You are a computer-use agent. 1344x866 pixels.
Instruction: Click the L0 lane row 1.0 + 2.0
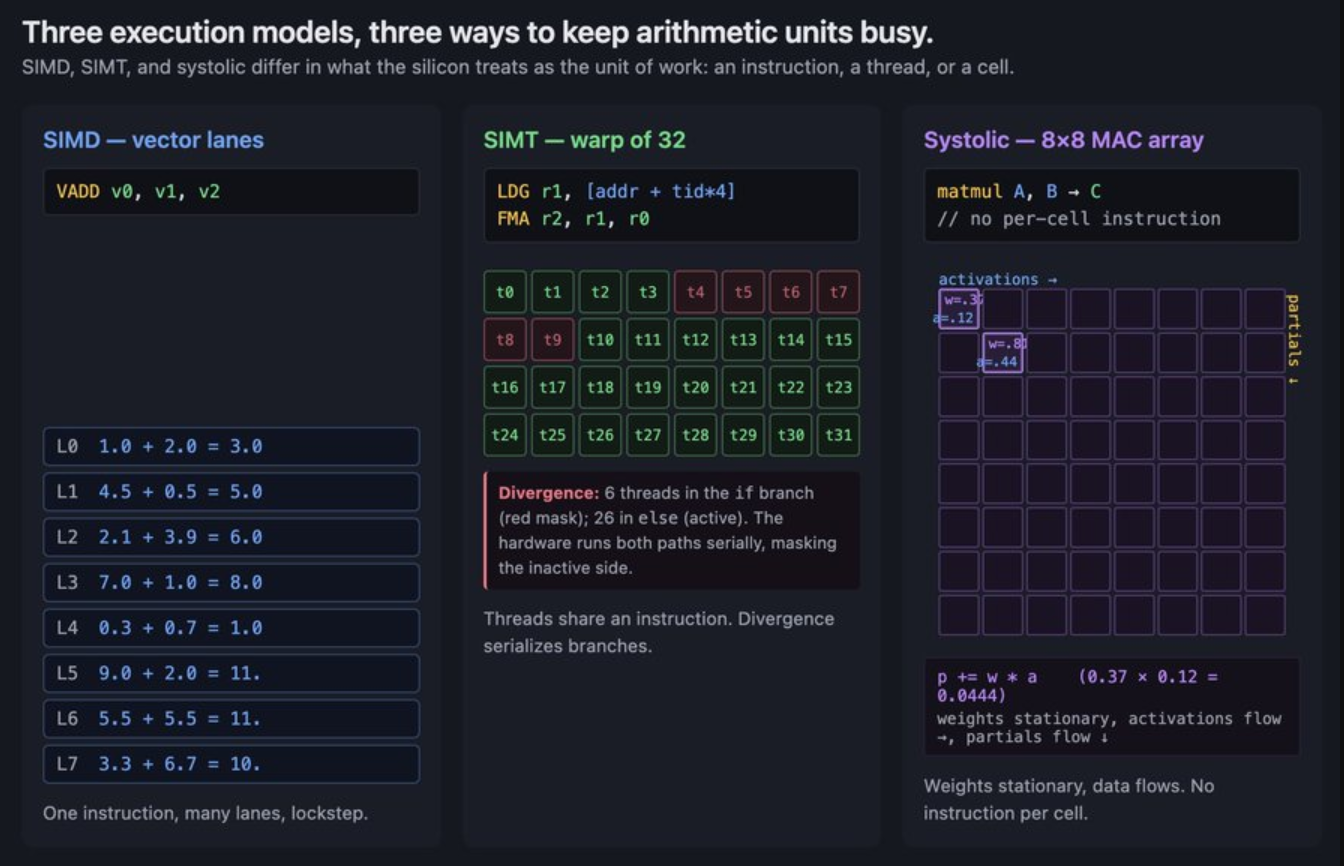[x=231, y=446]
